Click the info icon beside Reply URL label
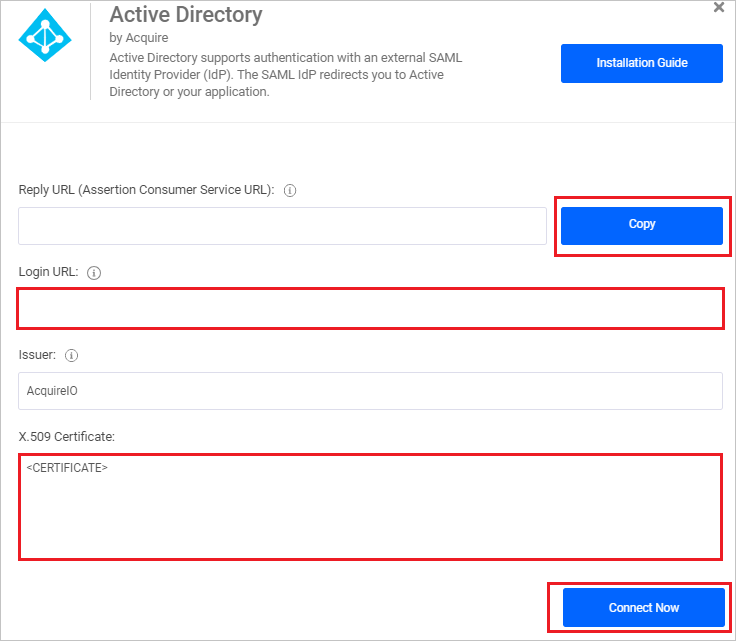736x641 pixels. pos(290,191)
